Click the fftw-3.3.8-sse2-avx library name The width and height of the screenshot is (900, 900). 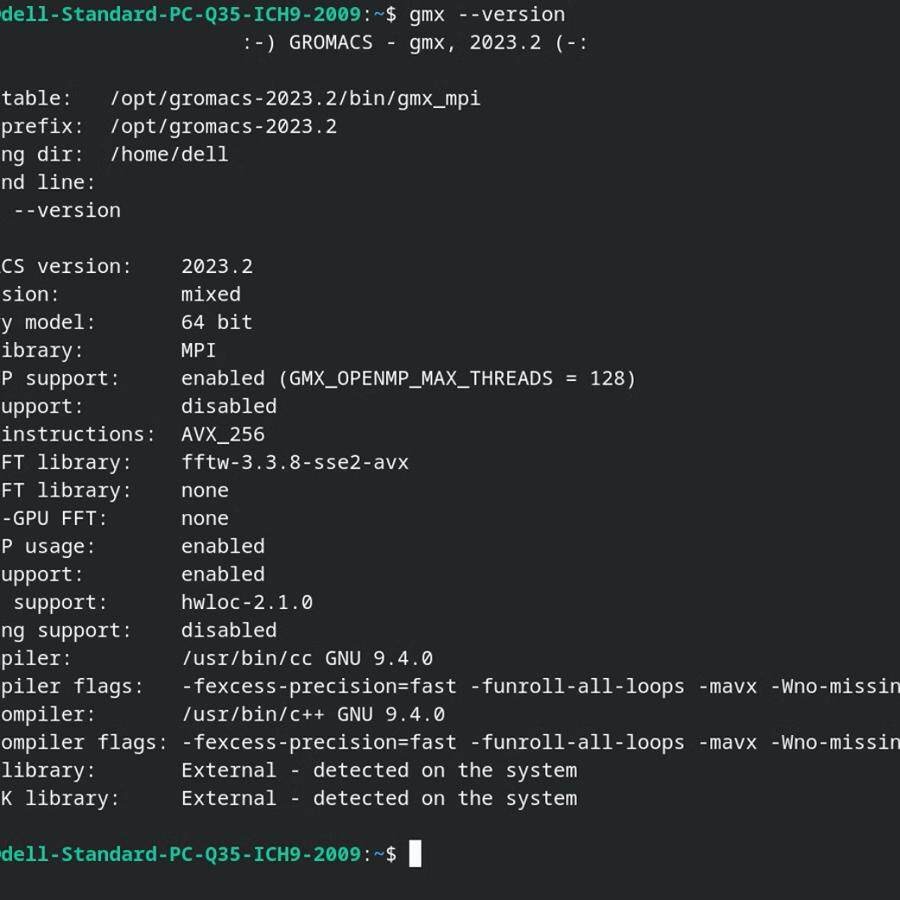pyautogui.click(x=294, y=462)
